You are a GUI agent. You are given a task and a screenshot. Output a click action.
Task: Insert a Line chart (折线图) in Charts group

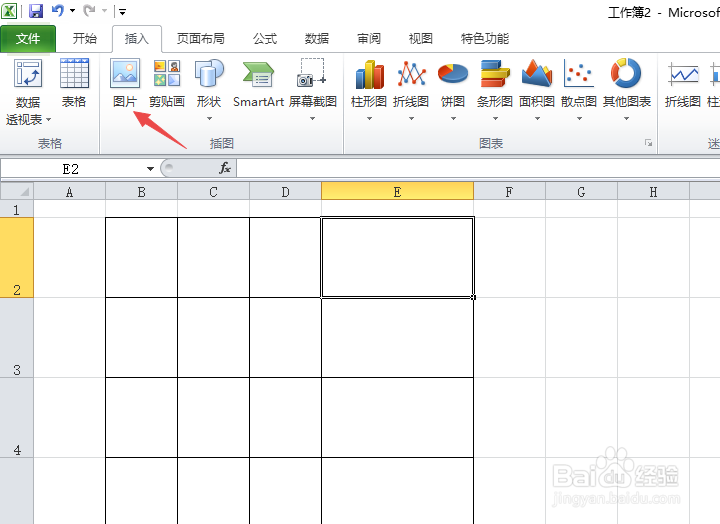[x=411, y=84]
